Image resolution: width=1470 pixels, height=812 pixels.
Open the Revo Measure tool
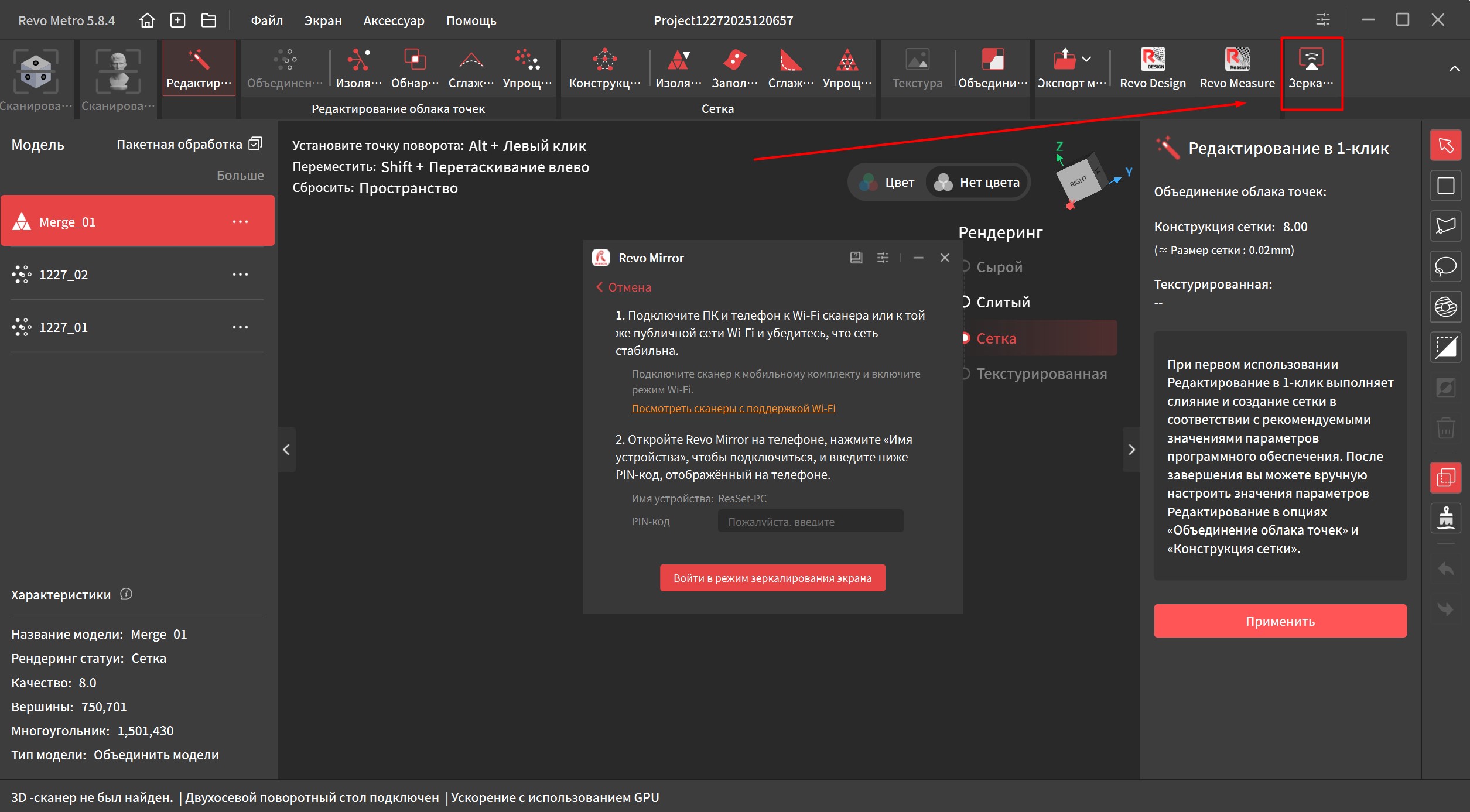1236,68
